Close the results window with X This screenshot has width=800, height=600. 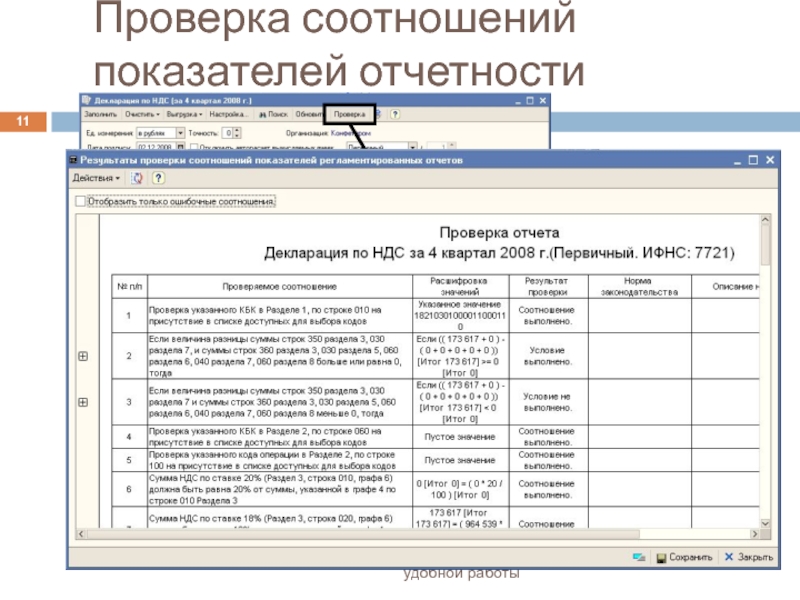(x=770, y=160)
